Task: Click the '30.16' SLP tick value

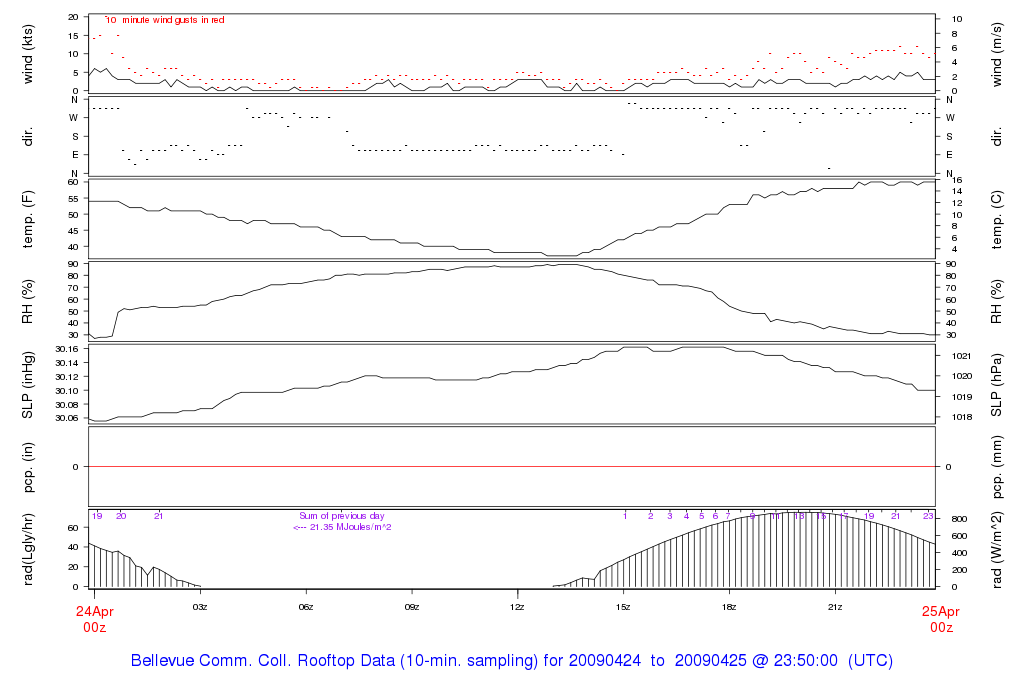Action: (67, 349)
